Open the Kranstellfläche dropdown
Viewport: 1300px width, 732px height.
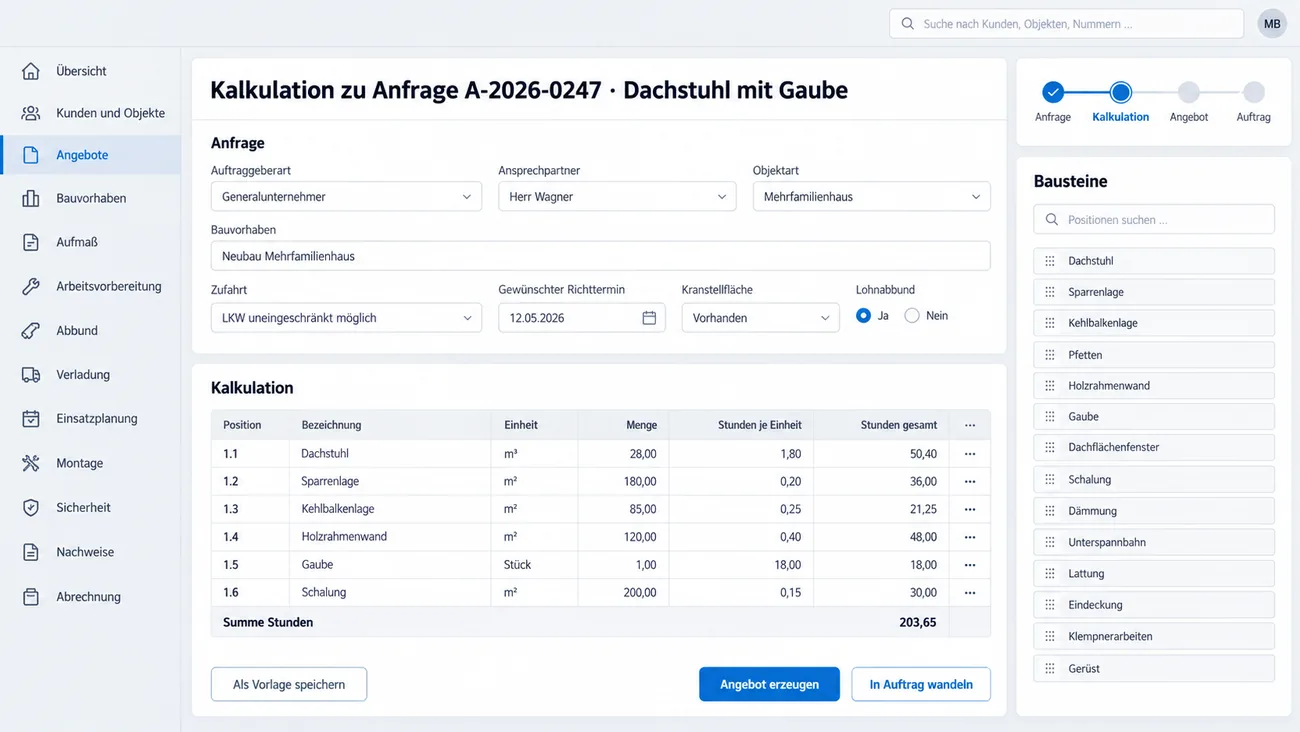(760, 318)
